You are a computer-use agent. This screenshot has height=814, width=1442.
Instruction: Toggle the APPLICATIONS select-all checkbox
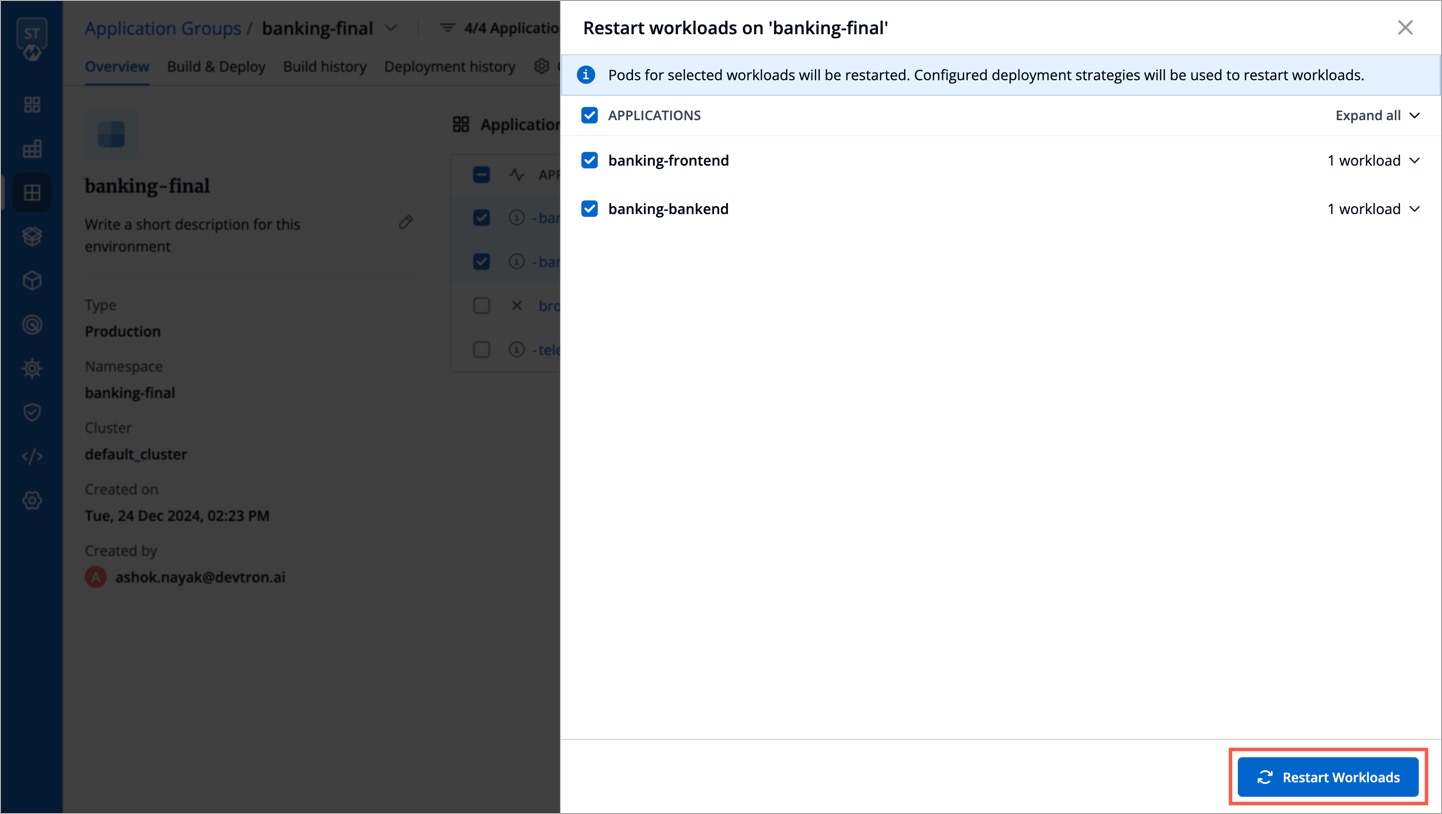pos(589,115)
